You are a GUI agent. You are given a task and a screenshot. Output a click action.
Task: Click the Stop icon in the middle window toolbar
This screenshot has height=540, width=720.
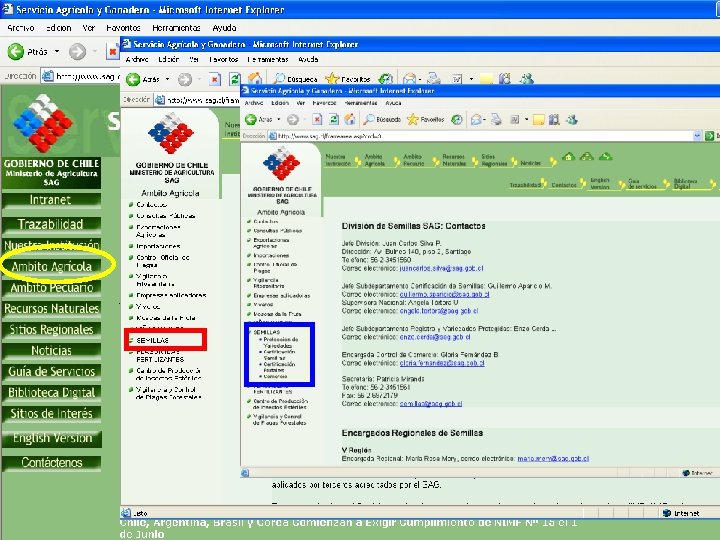click(x=214, y=79)
